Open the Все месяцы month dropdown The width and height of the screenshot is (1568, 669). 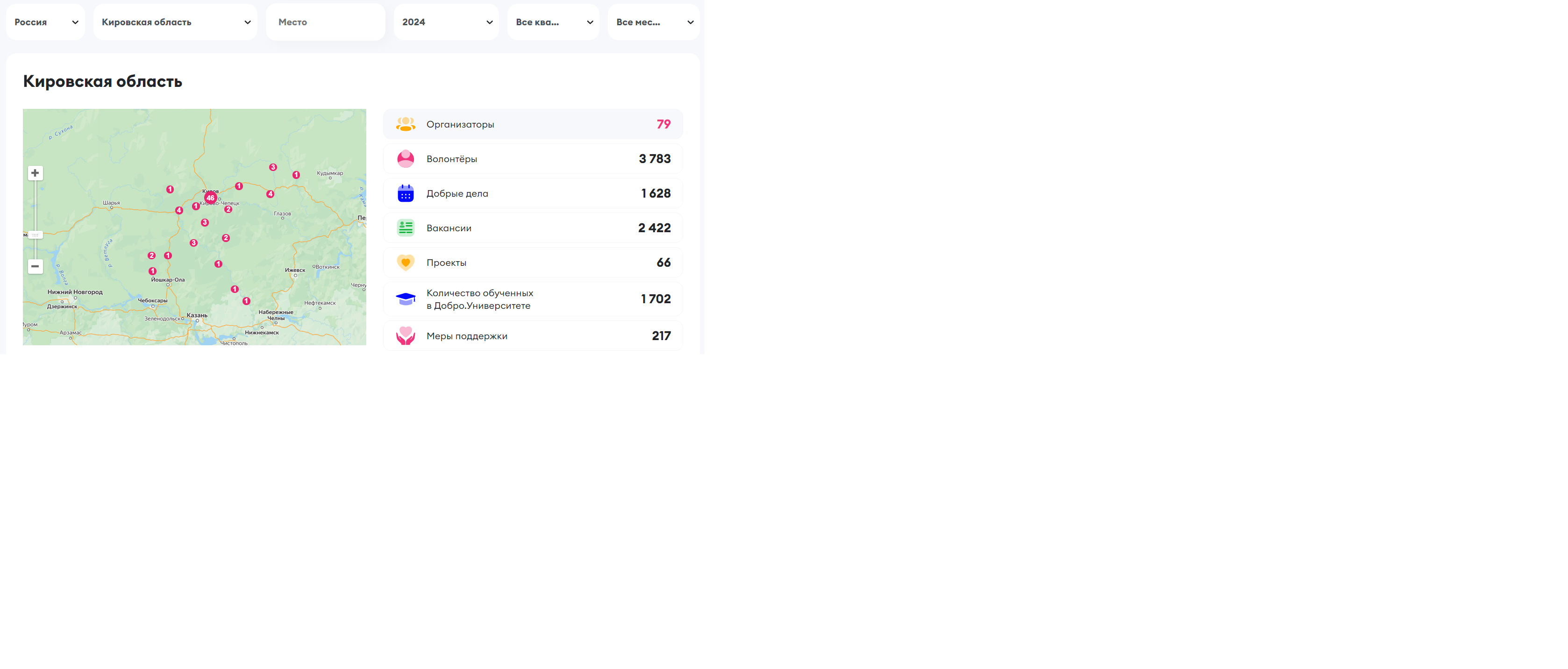pyautogui.click(x=653, y=22)
